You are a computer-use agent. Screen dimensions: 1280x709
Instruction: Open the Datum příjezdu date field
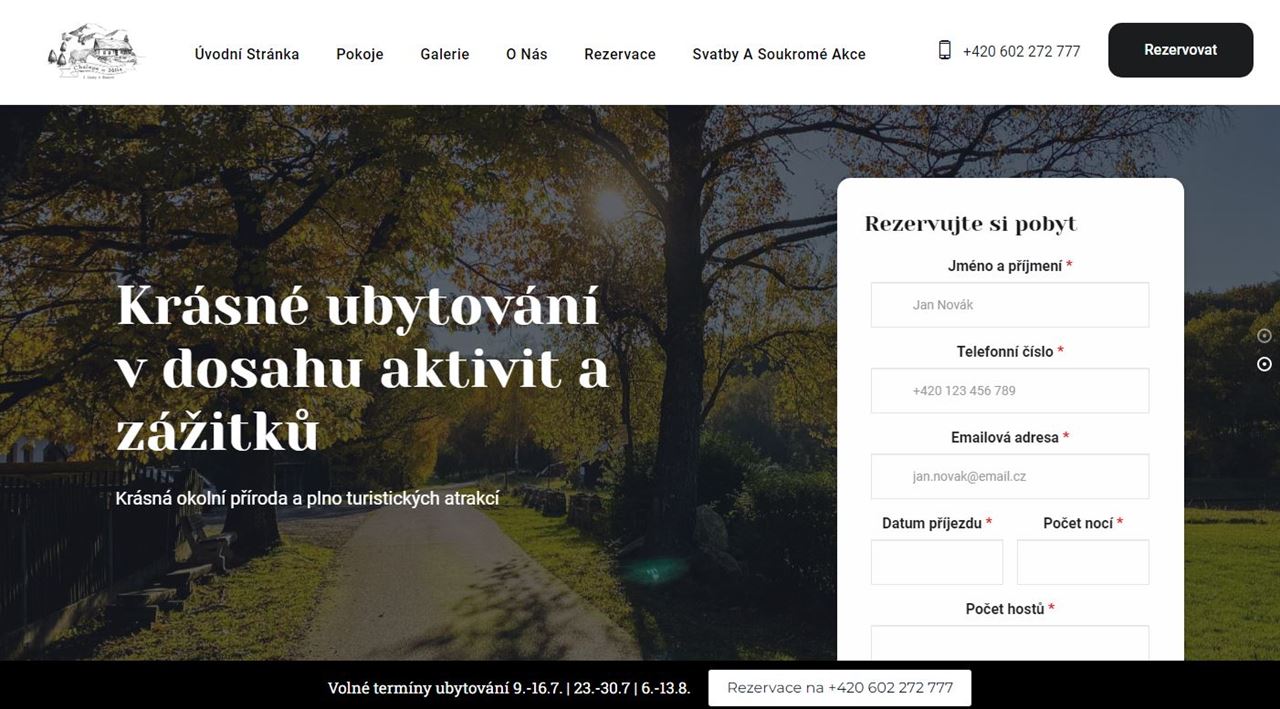pyautogui.click(x=937, y=562)
